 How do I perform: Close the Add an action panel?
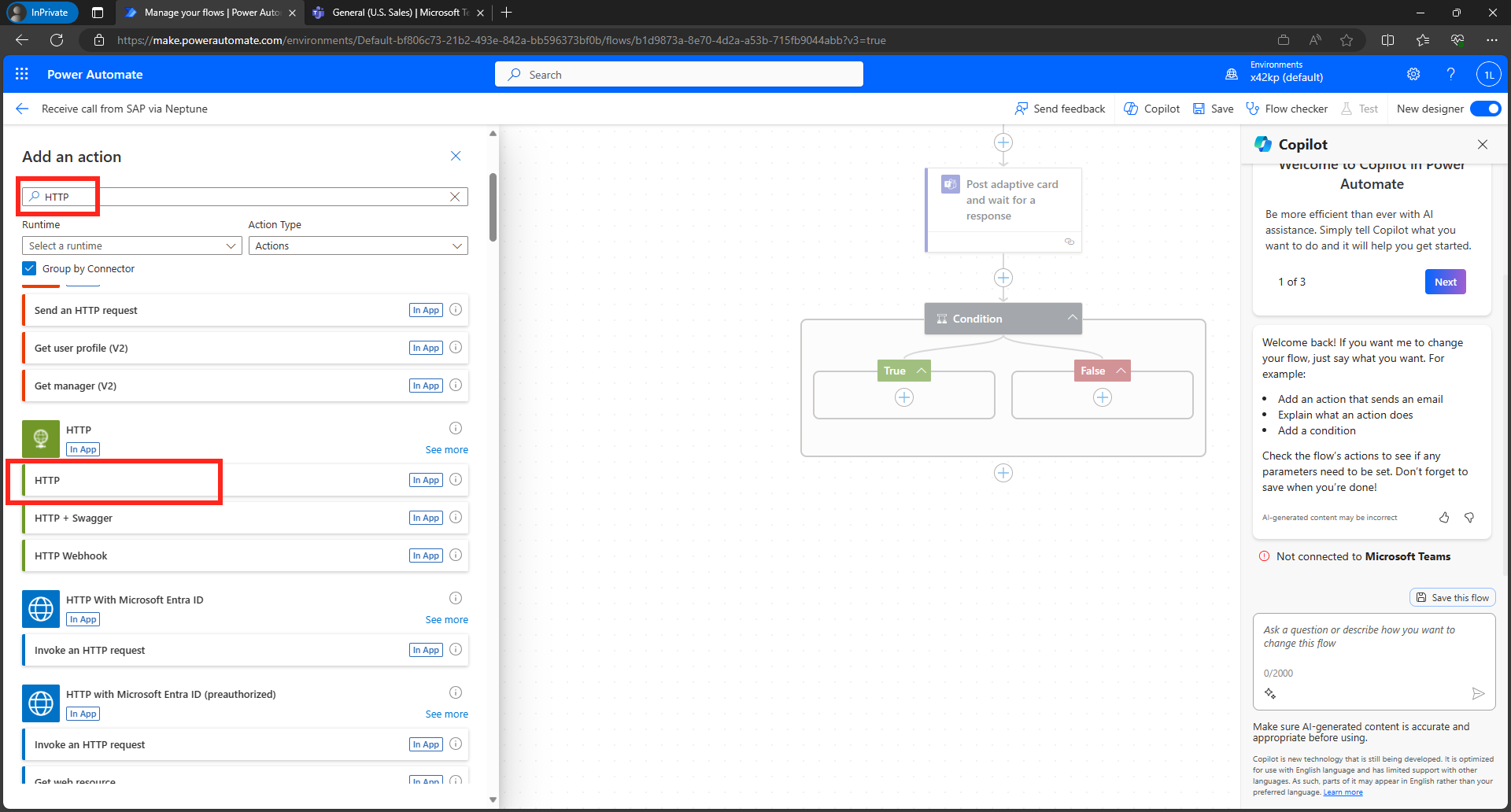[x=456, y=156]
